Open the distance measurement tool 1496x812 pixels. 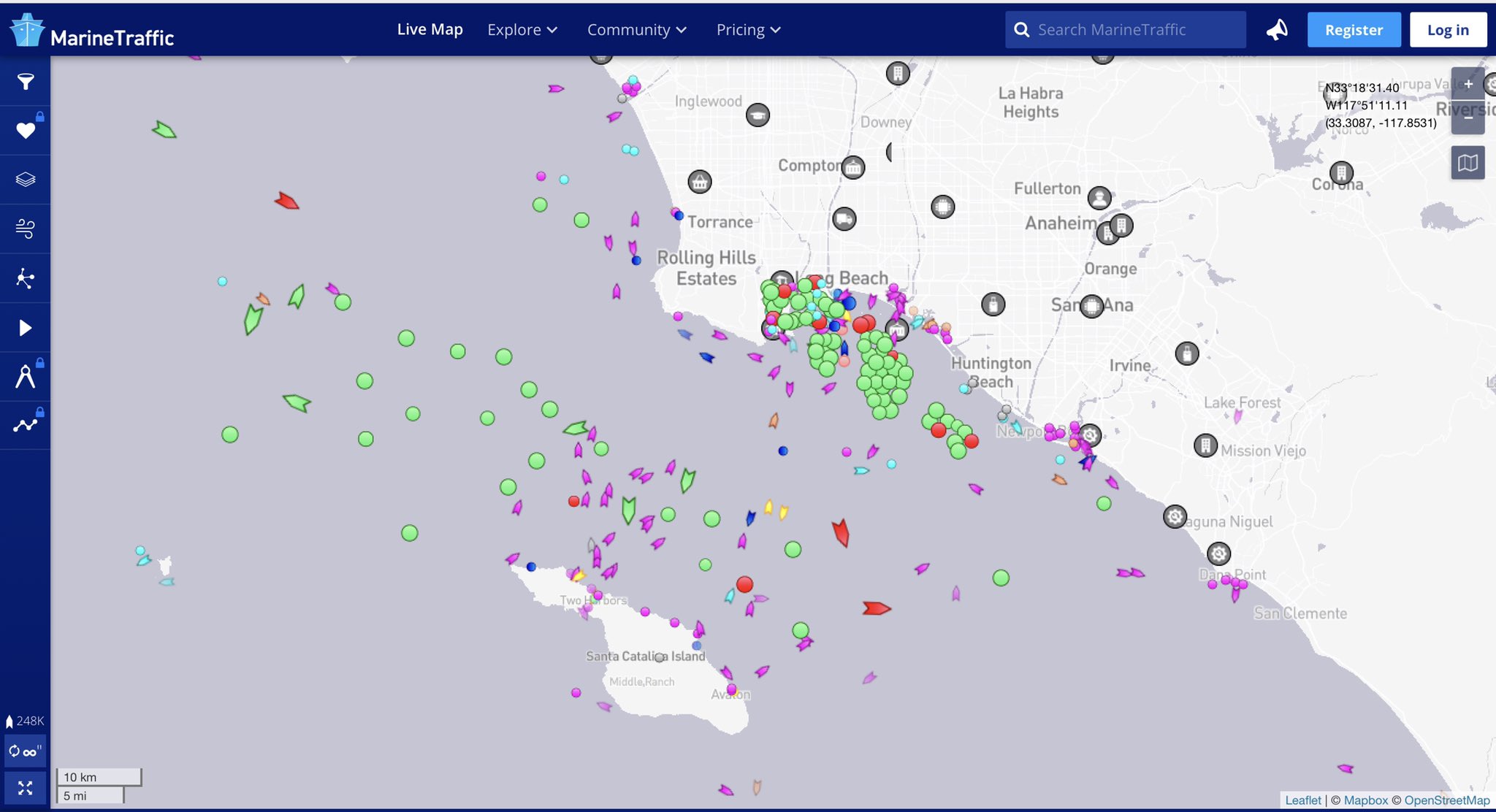click(25, 375)
